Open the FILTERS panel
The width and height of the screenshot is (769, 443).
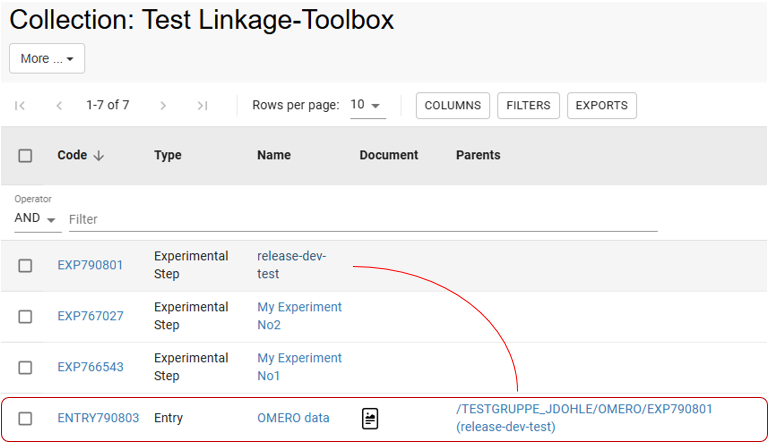coord(528,105)
